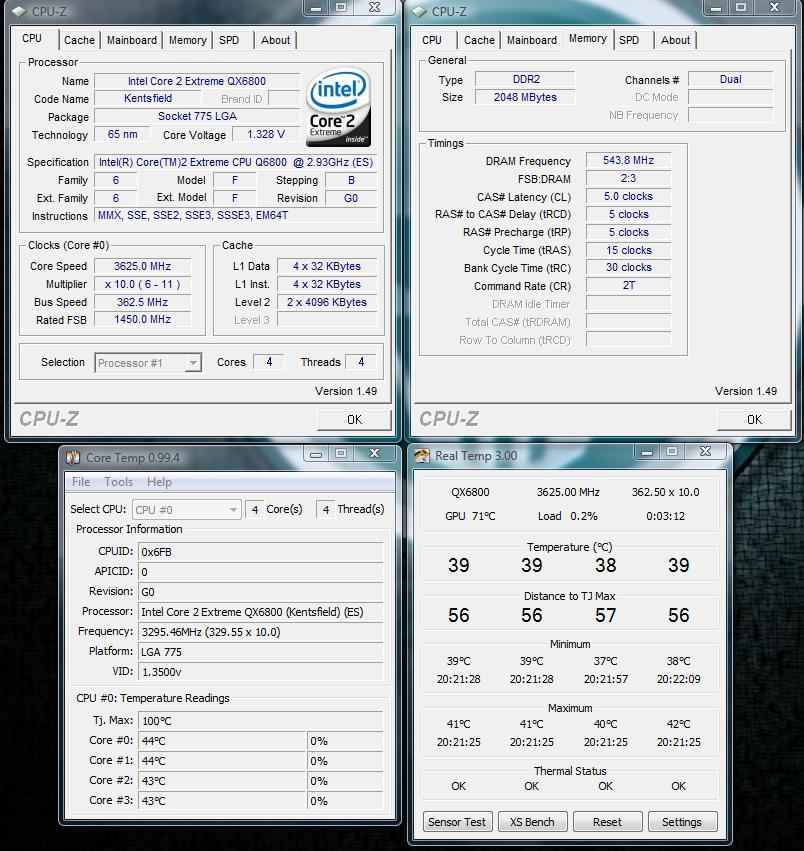Click the Rated FSB value 1450.0 MHz
804x851 pixels.
142,320
